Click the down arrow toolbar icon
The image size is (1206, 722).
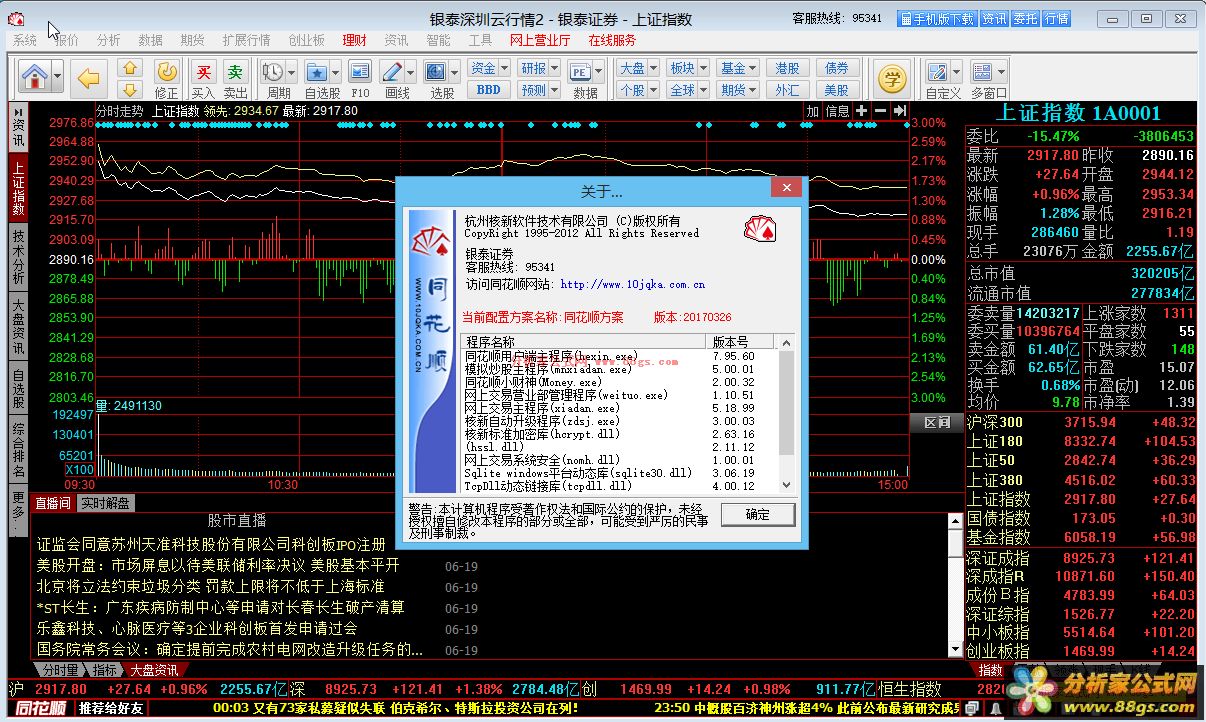click(x=130, y=89)
